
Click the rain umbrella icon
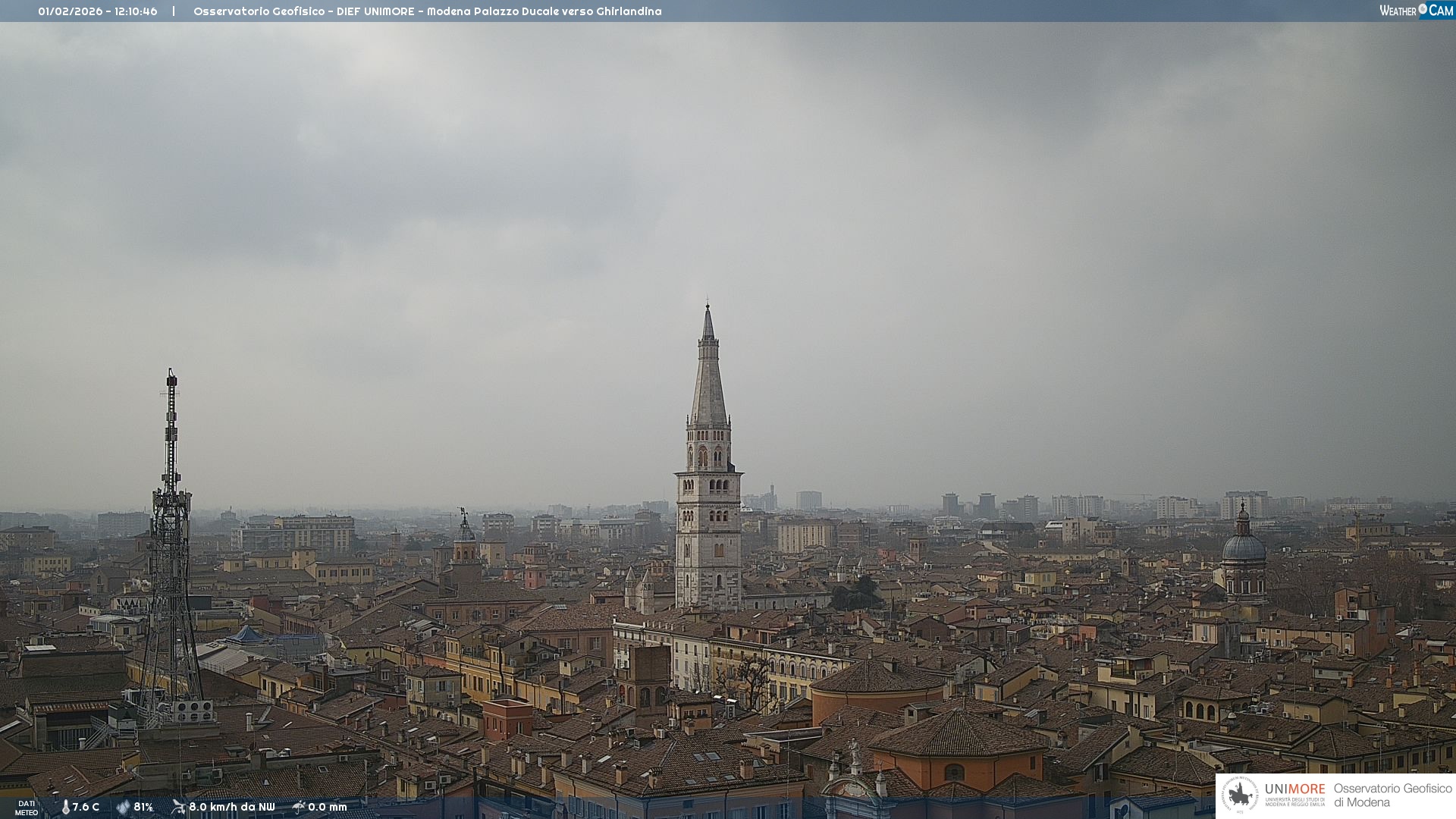[298, 807]
